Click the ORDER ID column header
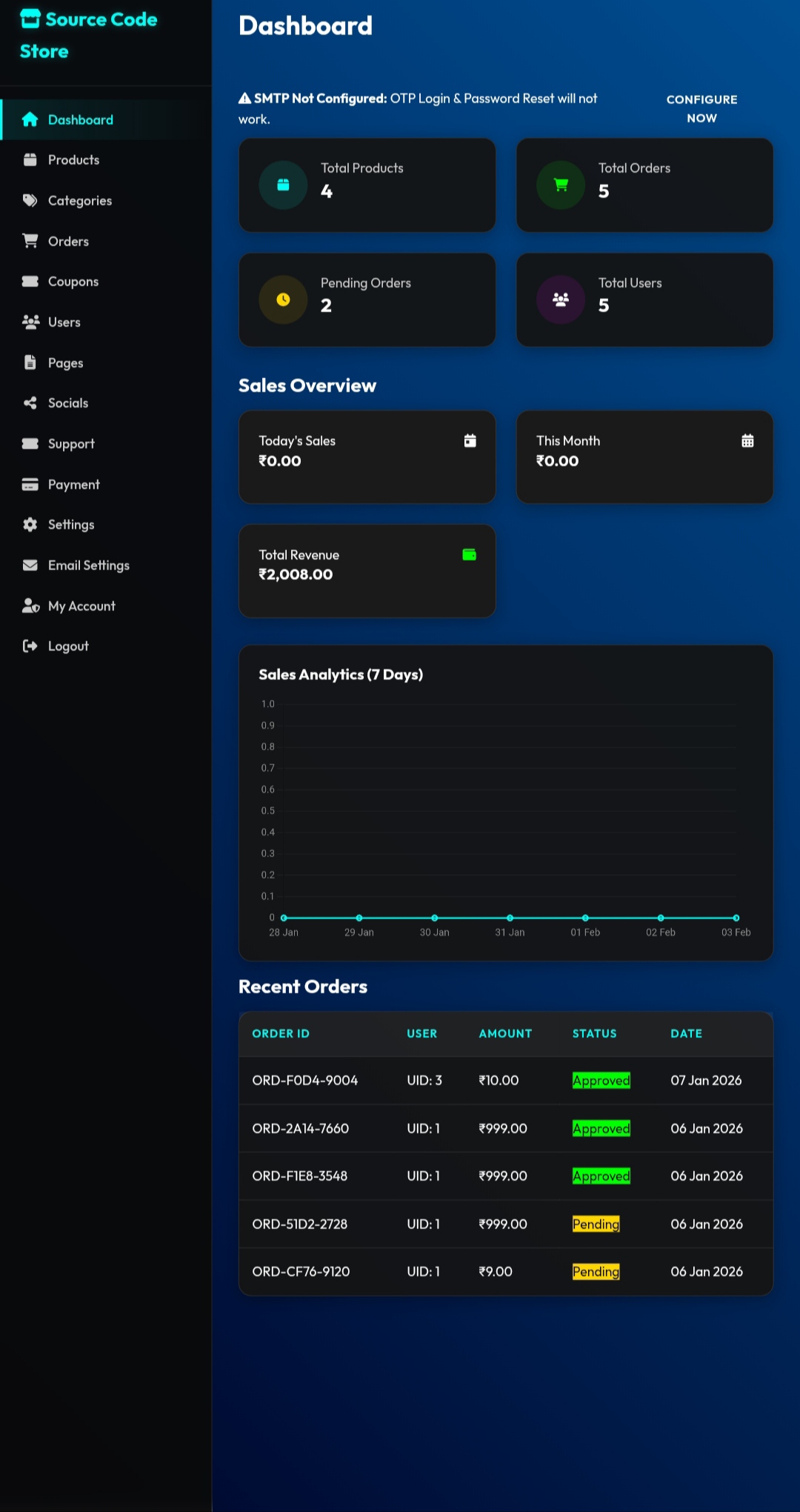The width and height of the screenshot is (800, 1512). [x=281, y=1033]
